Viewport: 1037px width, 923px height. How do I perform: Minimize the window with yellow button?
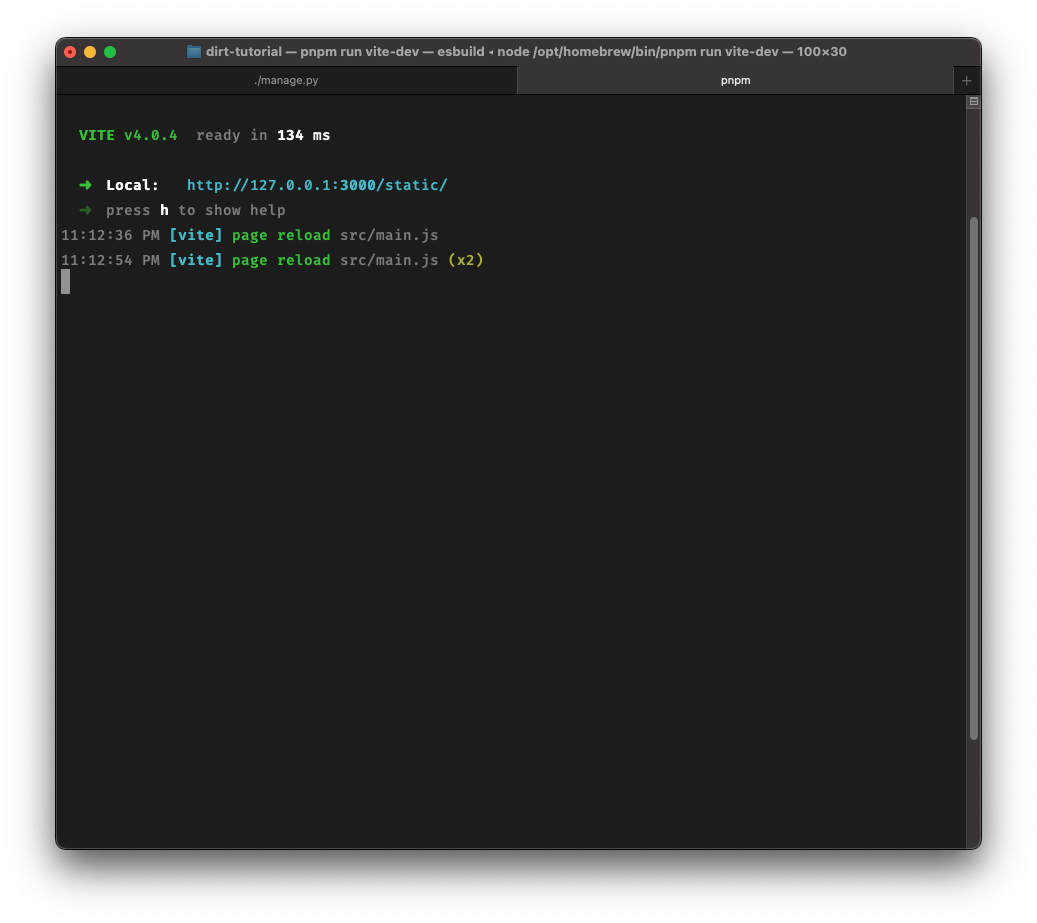[90, 52]
